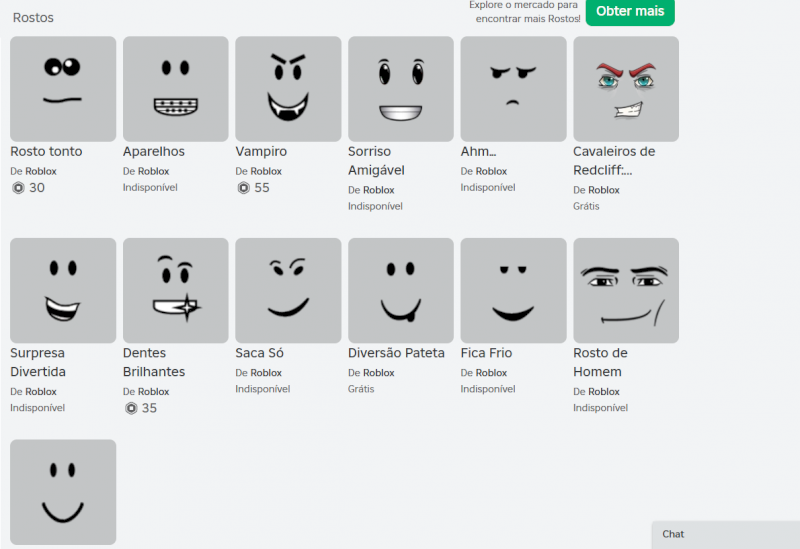The image size is (800, 549).
Task: Click Roblox creator link under Cavaleiros de Redcliff
Action: coord(604,190)
